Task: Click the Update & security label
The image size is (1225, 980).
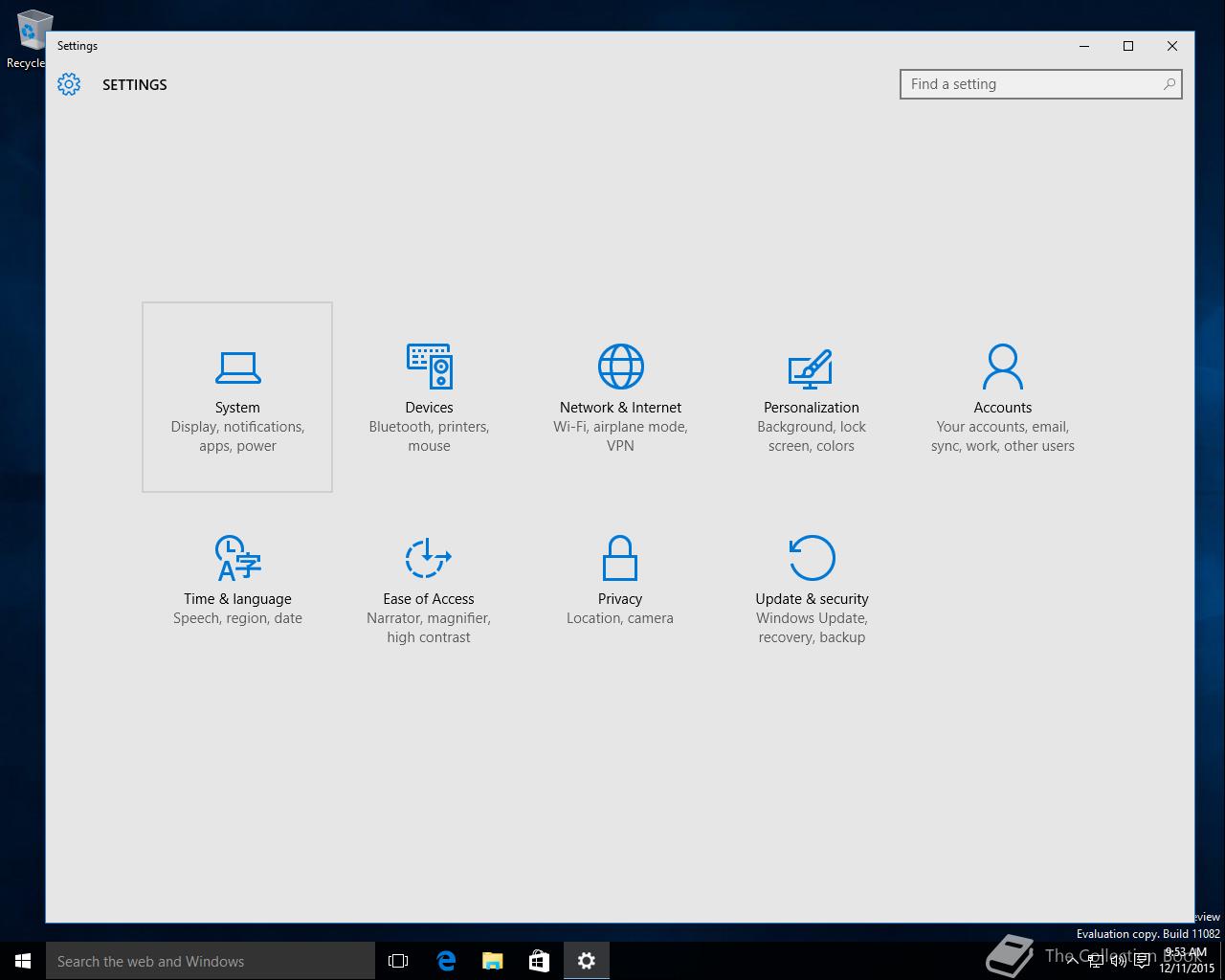Action: 812,599
